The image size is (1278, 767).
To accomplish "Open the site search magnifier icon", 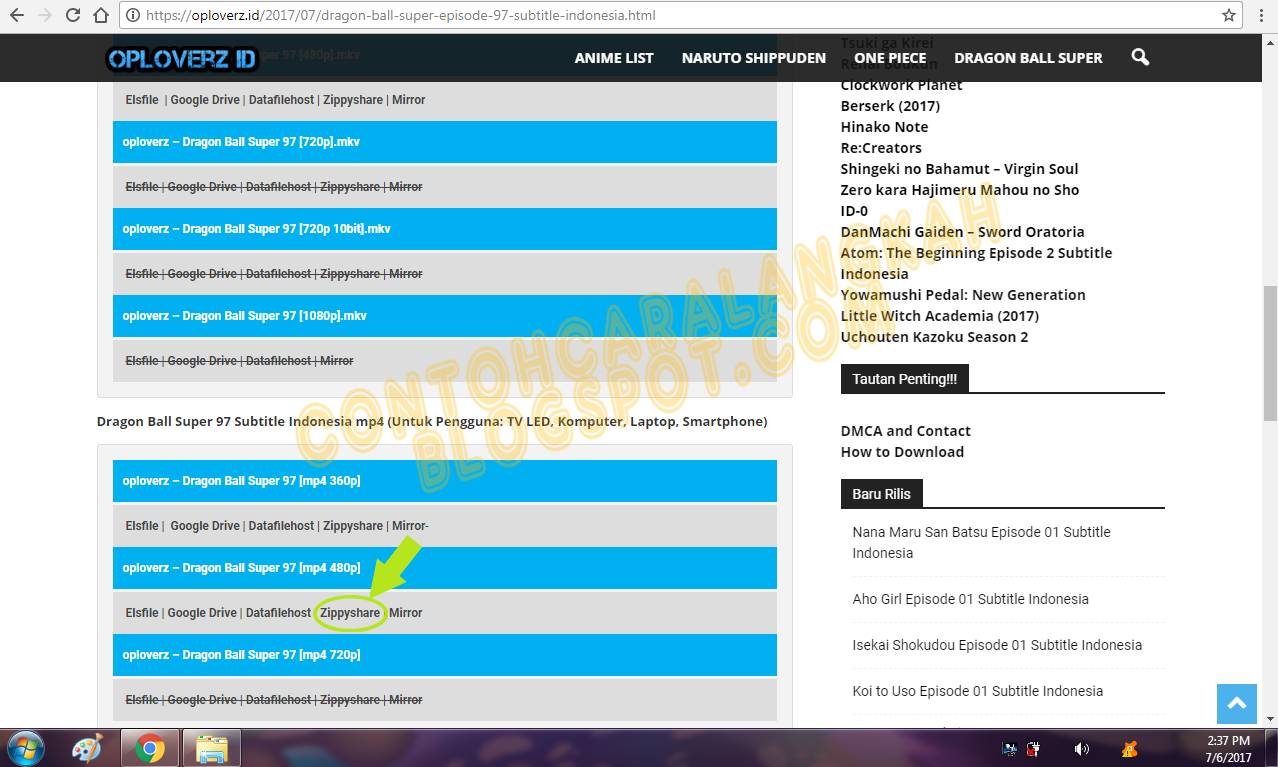I will pos(1140,57).
